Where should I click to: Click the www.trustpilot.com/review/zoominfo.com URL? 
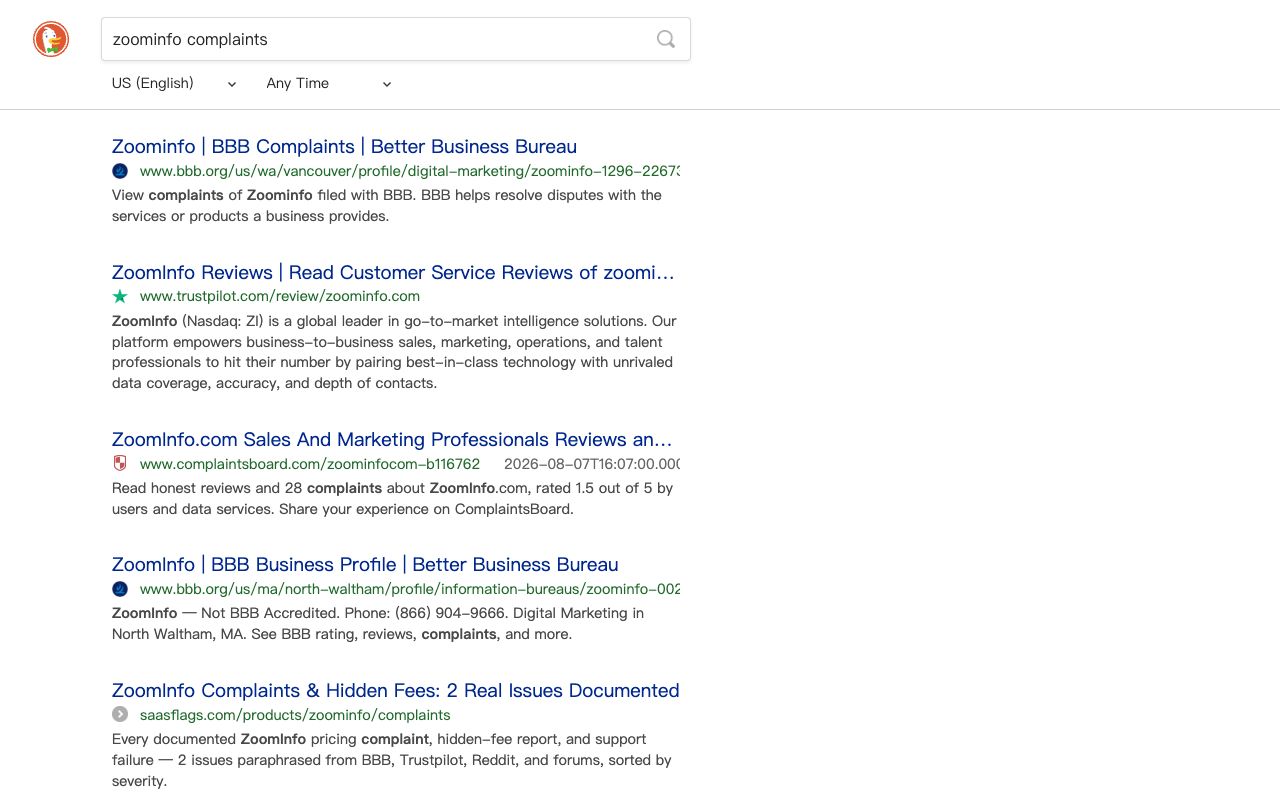tap(280, 296)
